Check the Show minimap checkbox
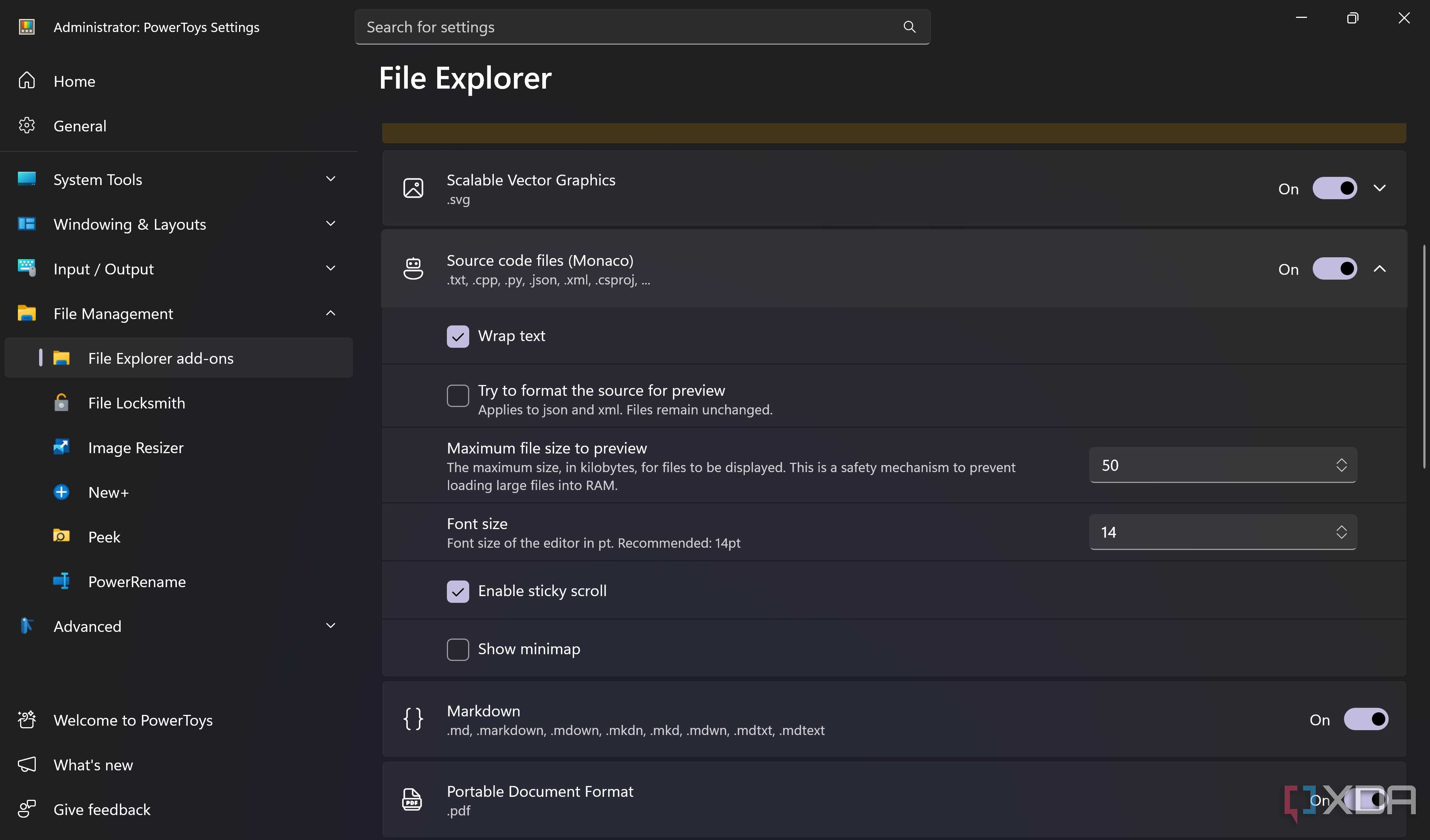 click(458, 649)
